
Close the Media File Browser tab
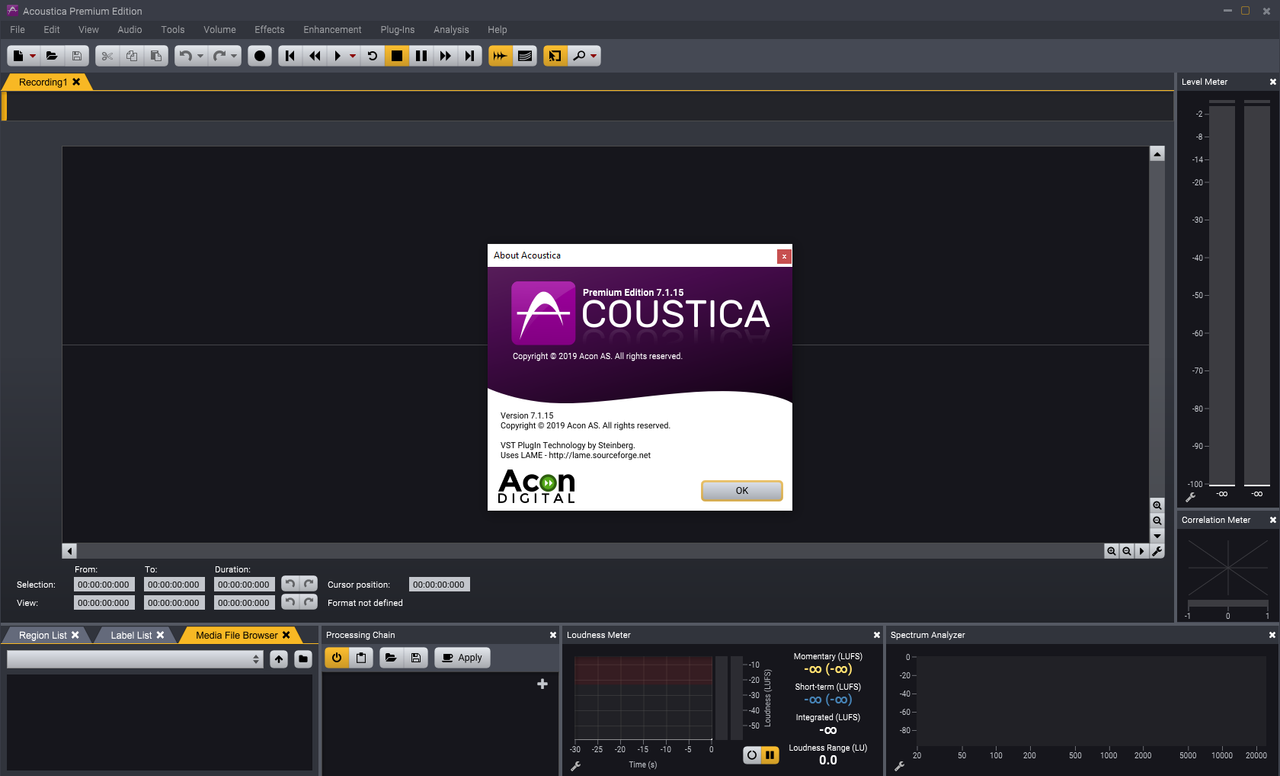coord(286,635)
